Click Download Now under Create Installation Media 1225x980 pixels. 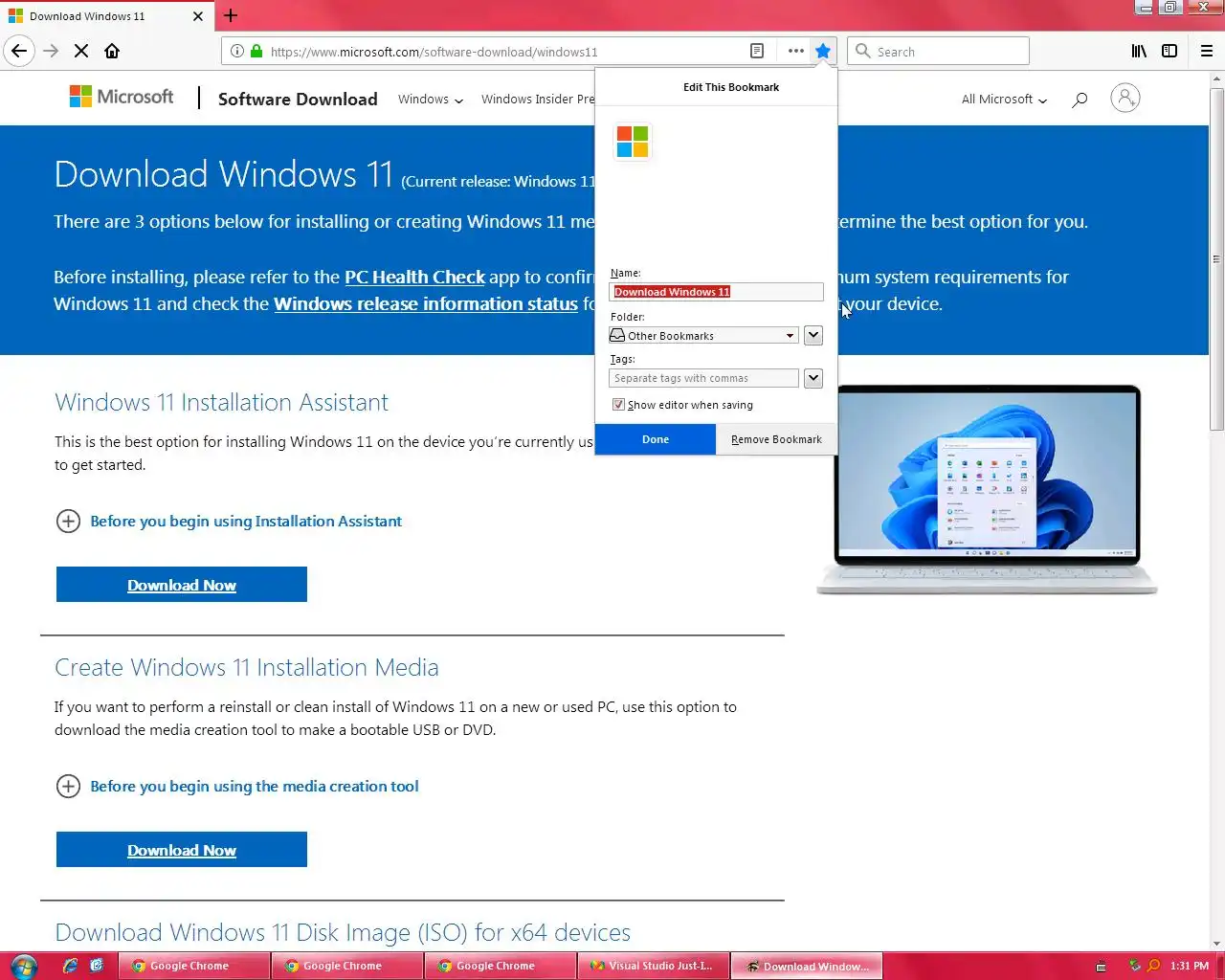click(x=182, y=850)
